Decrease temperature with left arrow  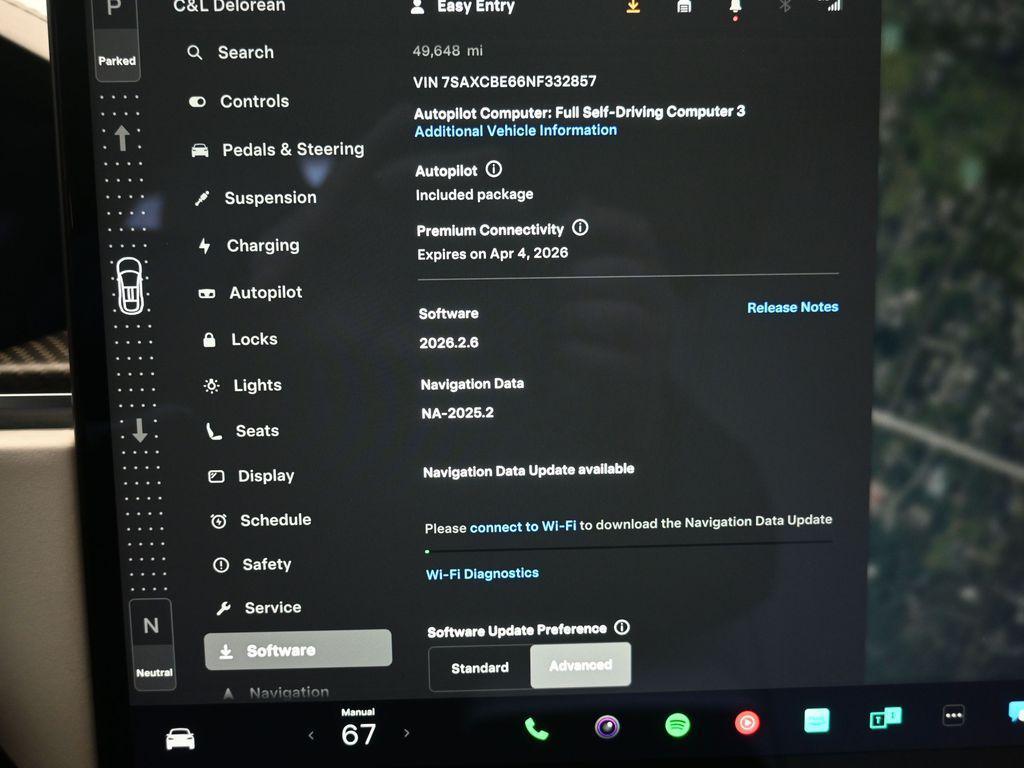311,735
